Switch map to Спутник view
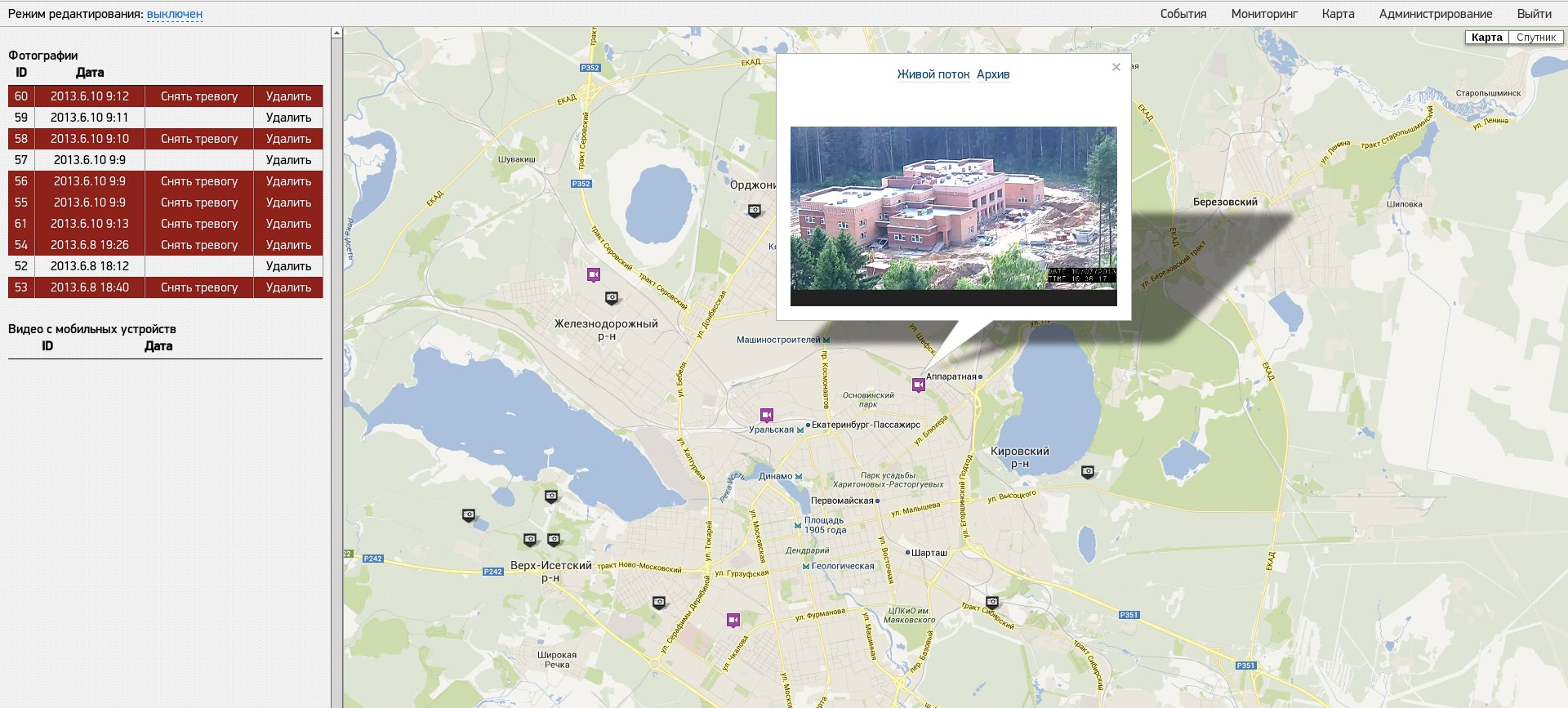The image size is (1568, 708). [x=1536, y=38]
